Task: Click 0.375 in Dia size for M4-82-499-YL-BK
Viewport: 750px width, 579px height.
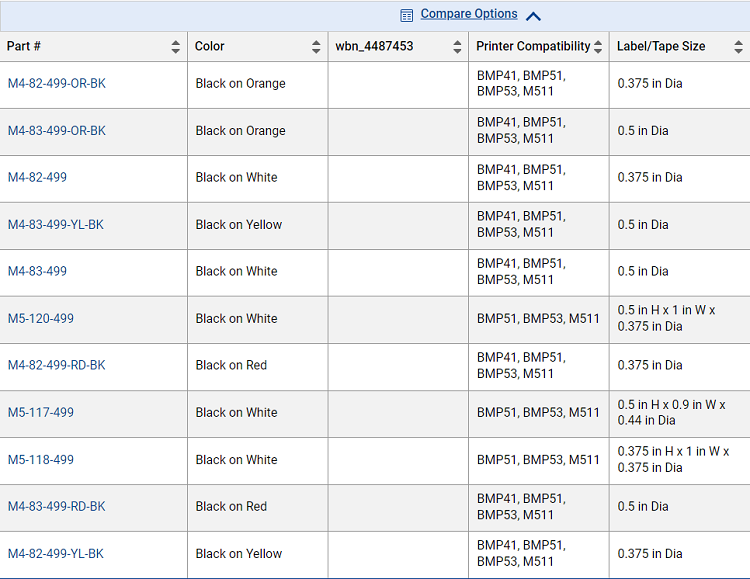Action: point(650,554)
